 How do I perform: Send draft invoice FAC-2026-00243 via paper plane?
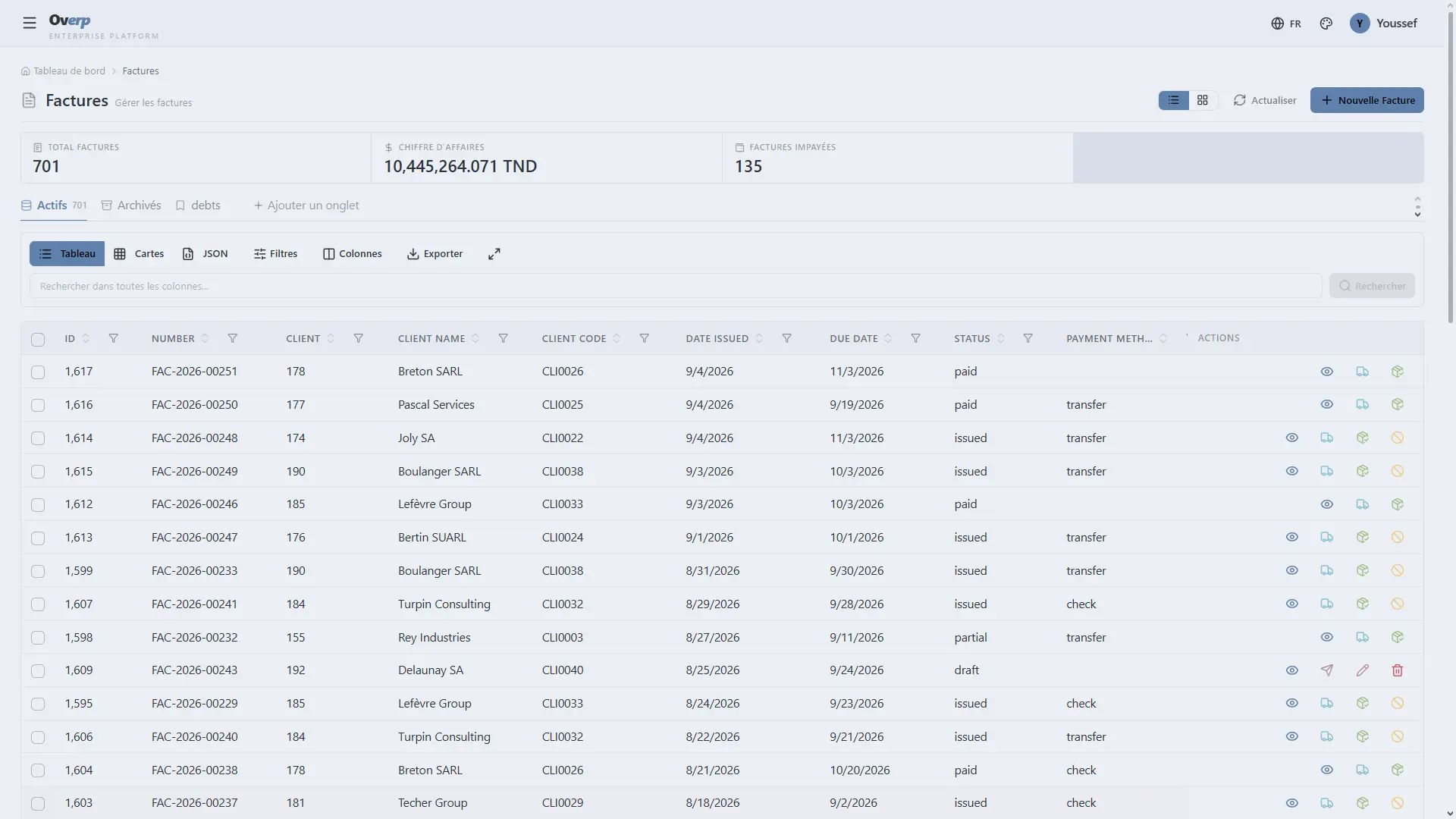[x=1327, y=670]
